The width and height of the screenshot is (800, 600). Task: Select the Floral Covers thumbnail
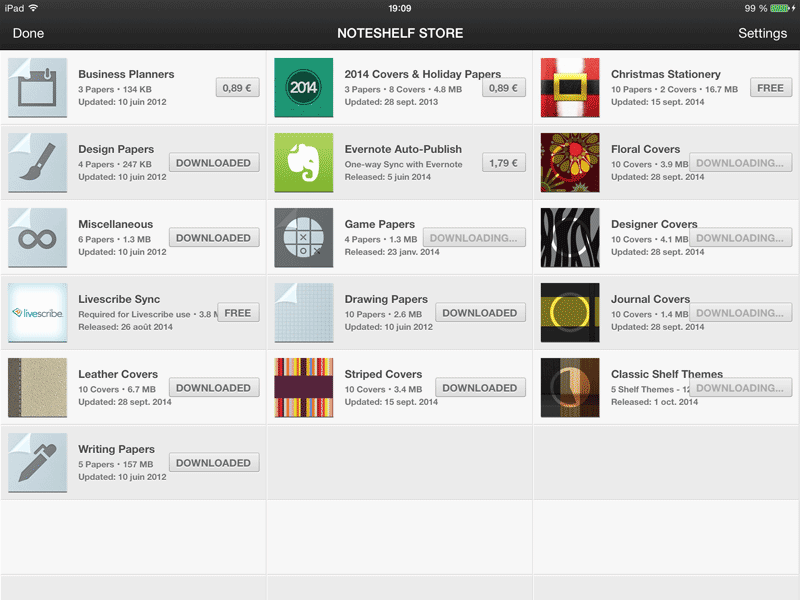570,163
